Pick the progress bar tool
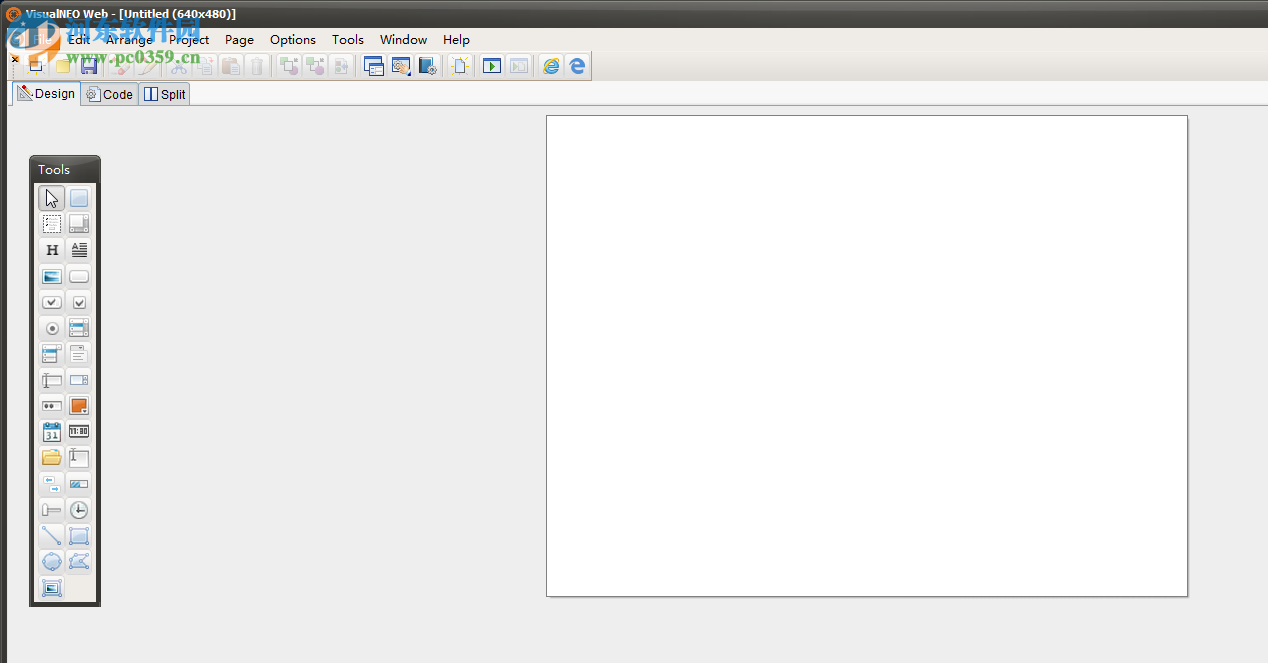The image size is (1268, 663). click(x=79, y=484)
